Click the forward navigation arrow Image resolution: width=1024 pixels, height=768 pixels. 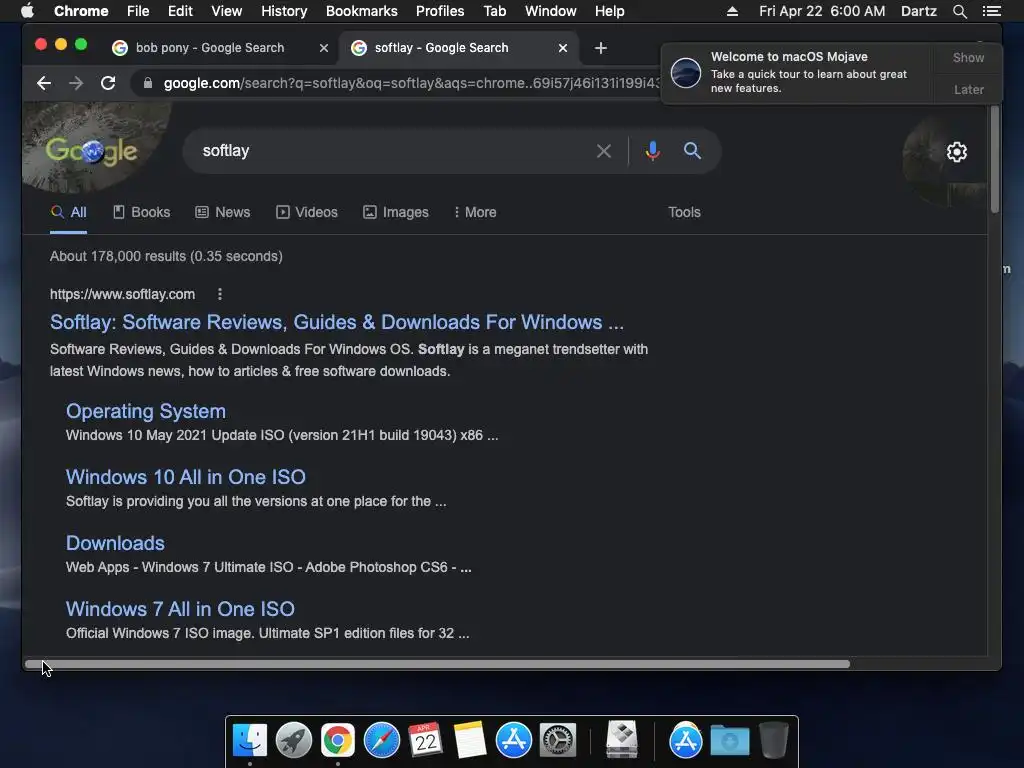pos(76,83)
